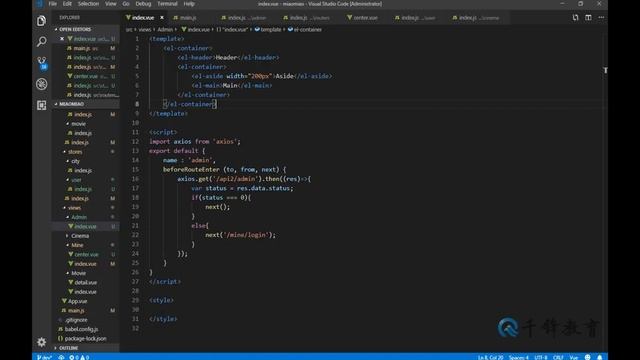
Task: Open the View menu
Action: (x=111, y=4)
